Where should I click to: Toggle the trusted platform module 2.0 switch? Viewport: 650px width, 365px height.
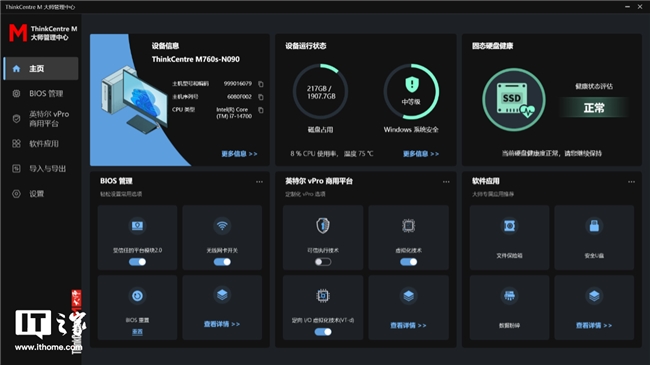click(137, 262)
